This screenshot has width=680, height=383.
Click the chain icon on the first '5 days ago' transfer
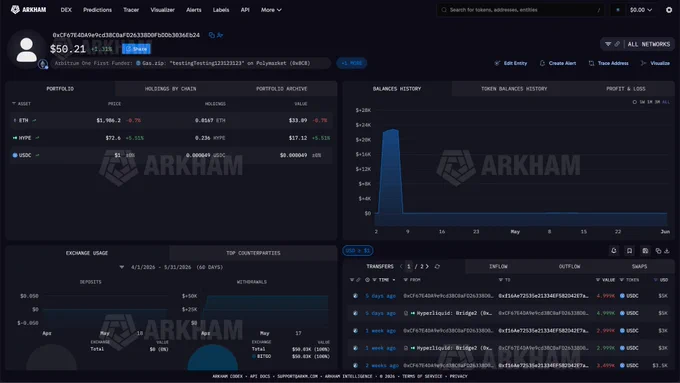tap(356, 296)
